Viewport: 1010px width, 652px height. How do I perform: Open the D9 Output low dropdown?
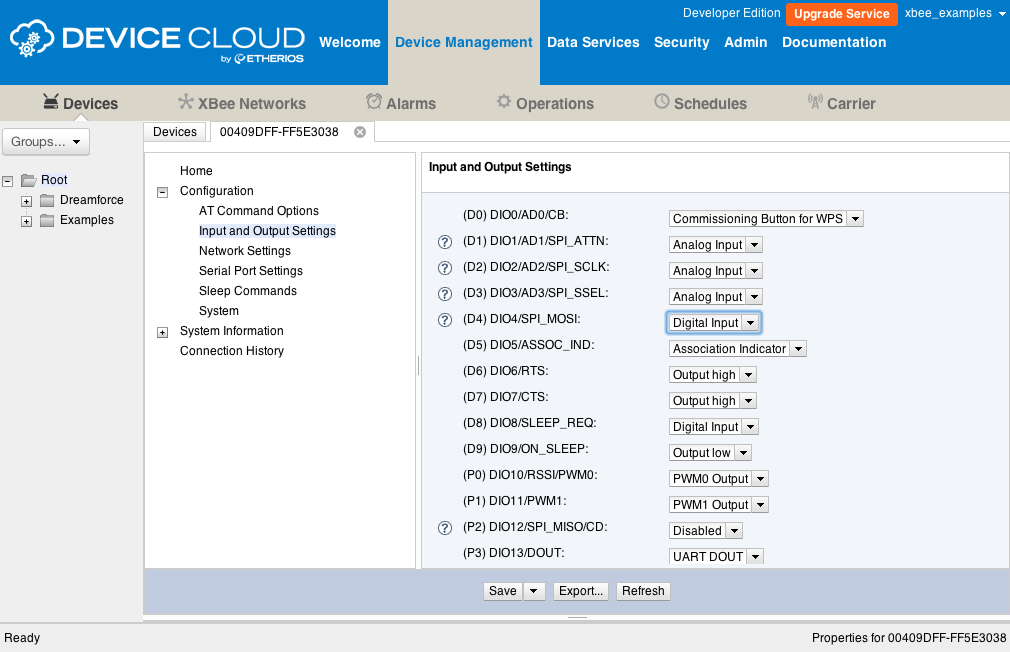tap(710, 452)
